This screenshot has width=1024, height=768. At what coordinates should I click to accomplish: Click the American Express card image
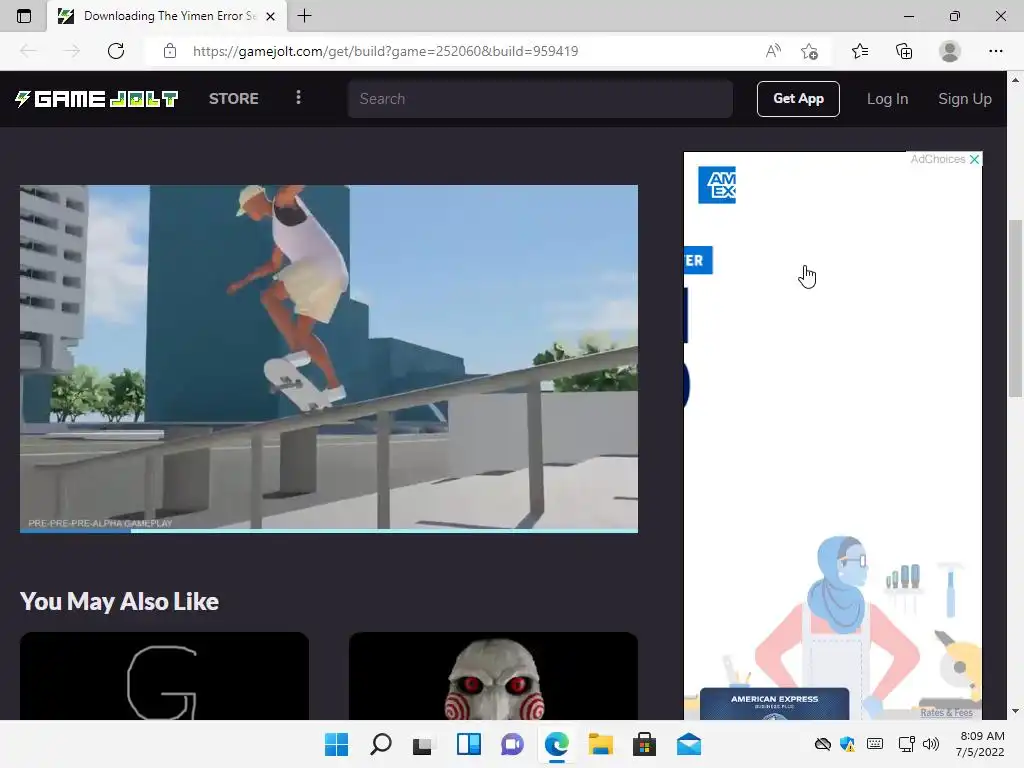[x=774, y=703]
